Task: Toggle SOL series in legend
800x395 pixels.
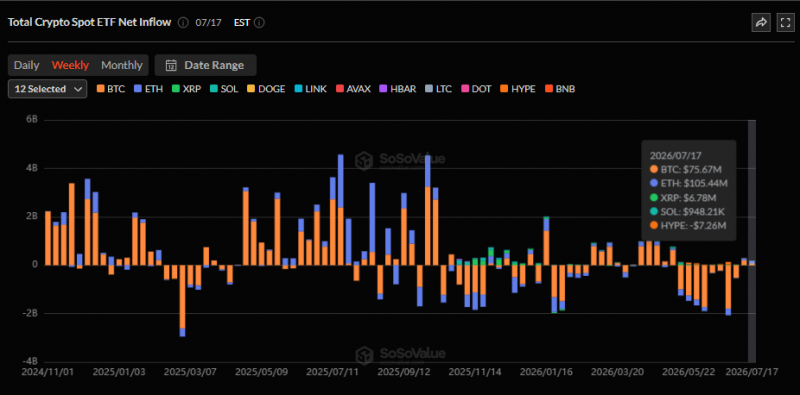Action: (224, 89)
